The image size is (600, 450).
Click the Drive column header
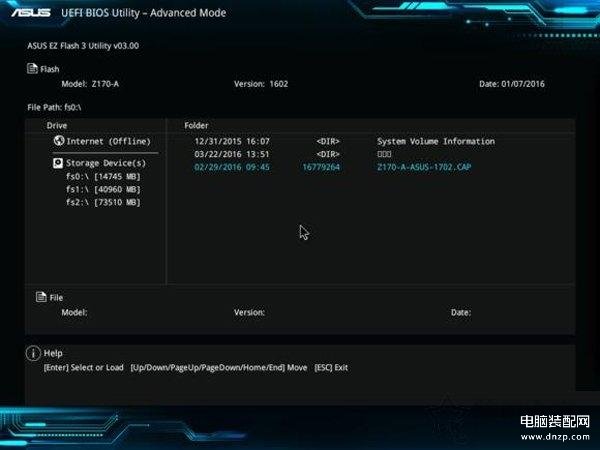57,126
